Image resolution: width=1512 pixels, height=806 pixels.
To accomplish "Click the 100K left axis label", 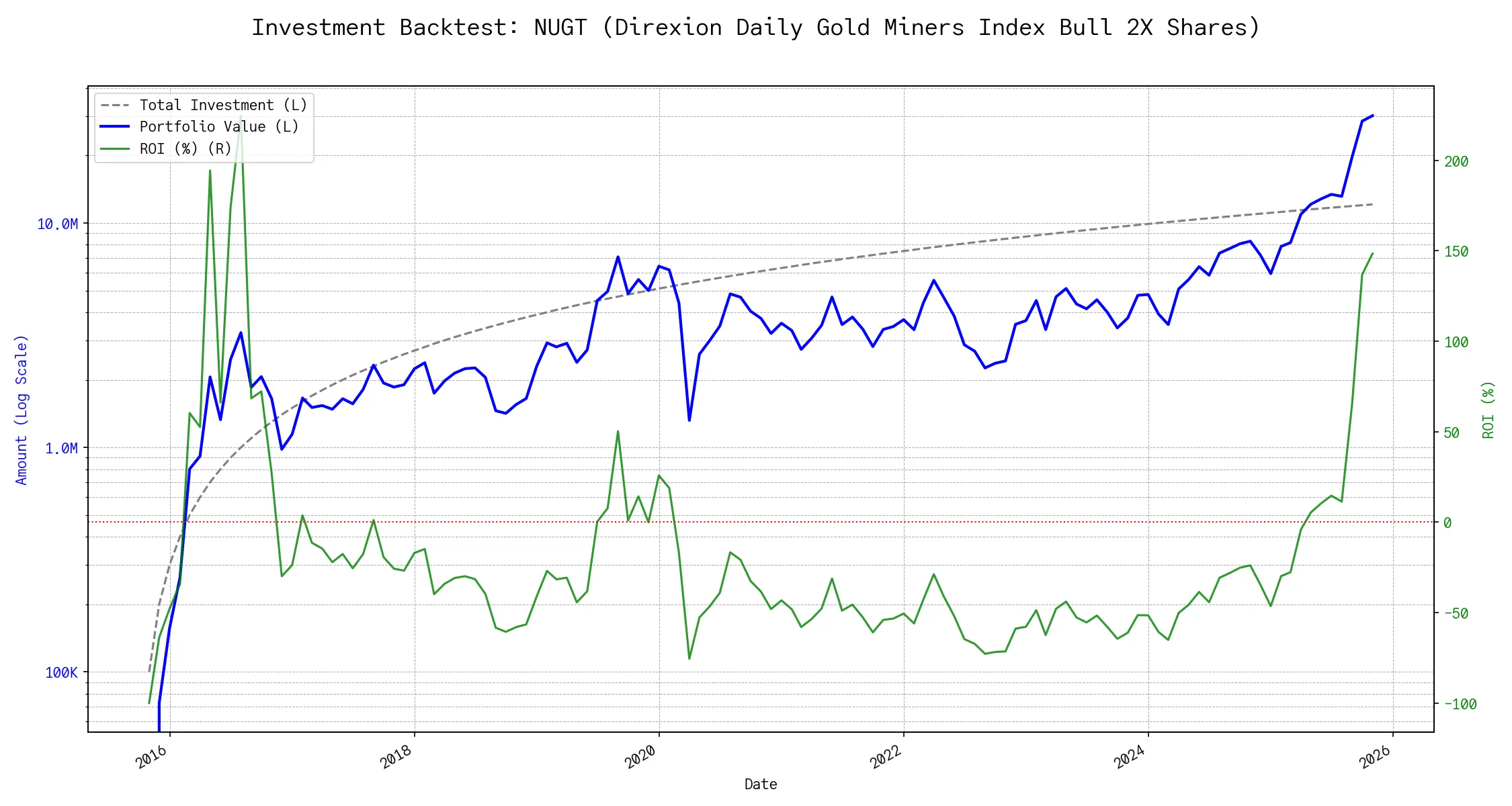I will click(61, 673).
